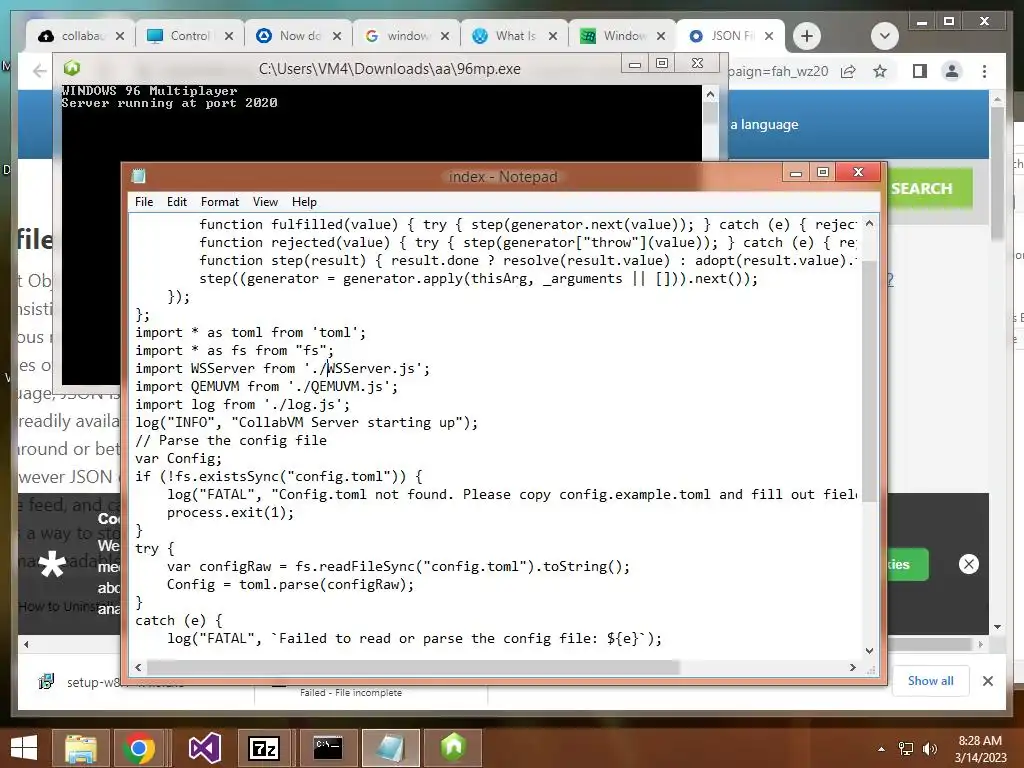Click Notepad horizontal scrollbar left arrow

click(138, 667)
